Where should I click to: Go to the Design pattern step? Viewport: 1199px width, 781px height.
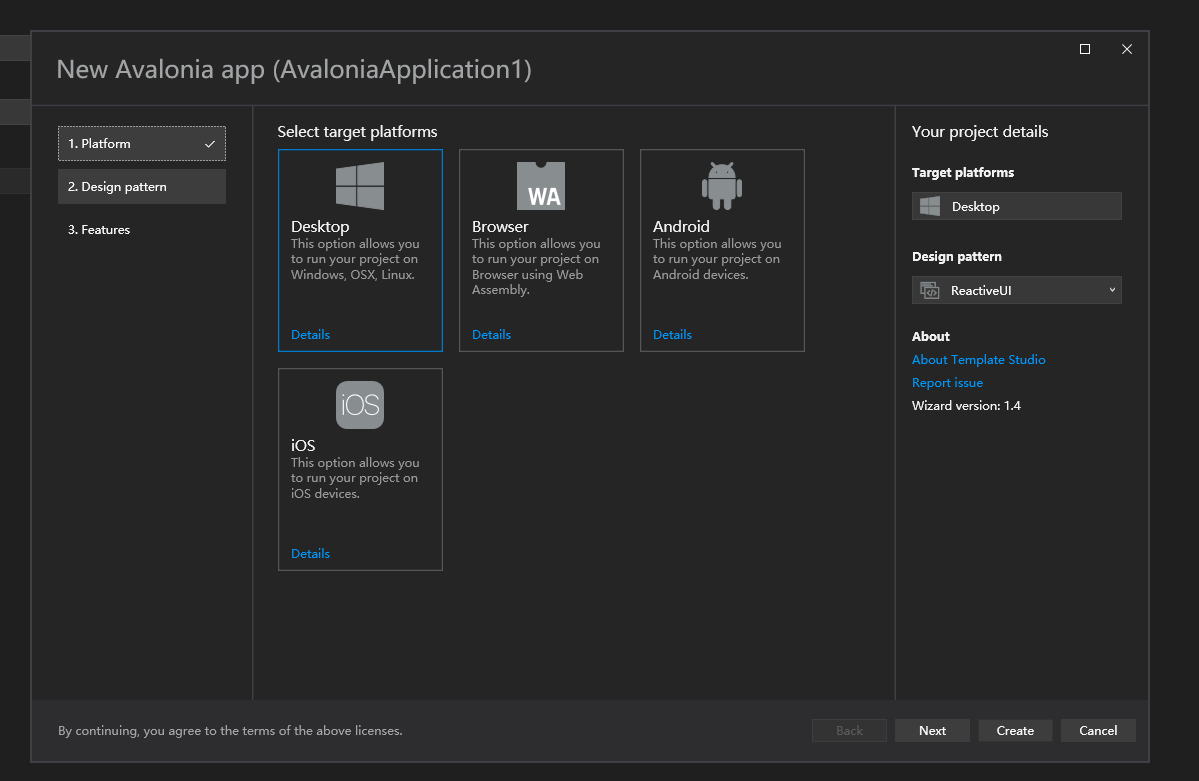(x=142, y=187)
